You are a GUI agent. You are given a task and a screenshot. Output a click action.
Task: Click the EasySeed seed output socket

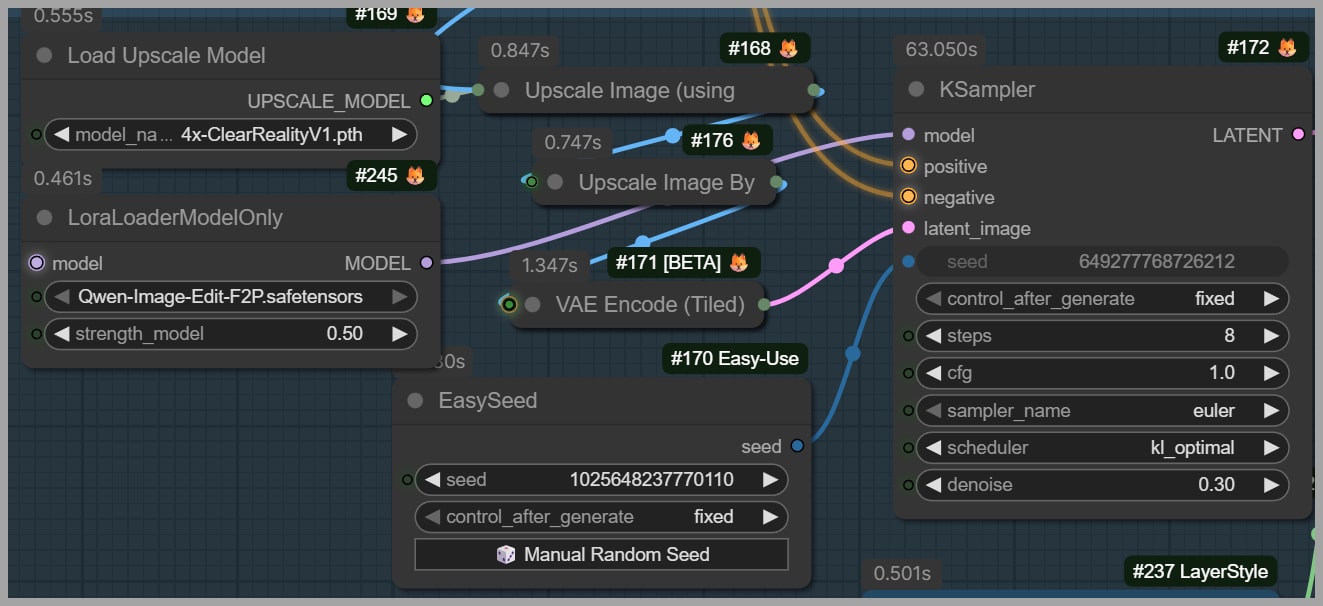coord(797,446)
